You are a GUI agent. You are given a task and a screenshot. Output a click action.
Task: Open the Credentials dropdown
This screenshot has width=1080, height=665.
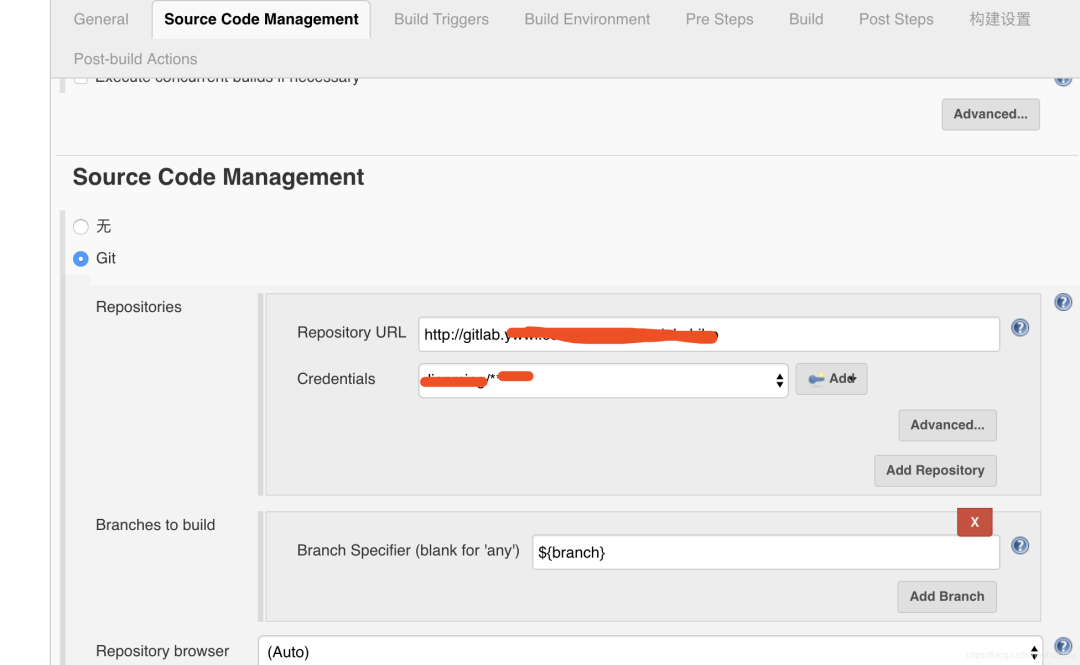pos(603,380)
